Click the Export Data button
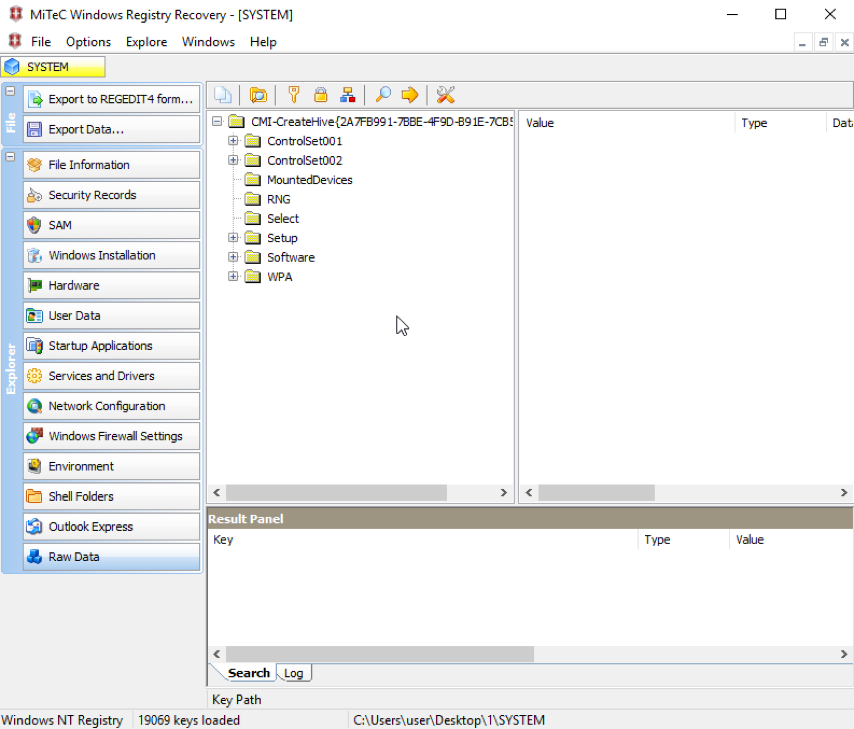 tap(112, 129)
